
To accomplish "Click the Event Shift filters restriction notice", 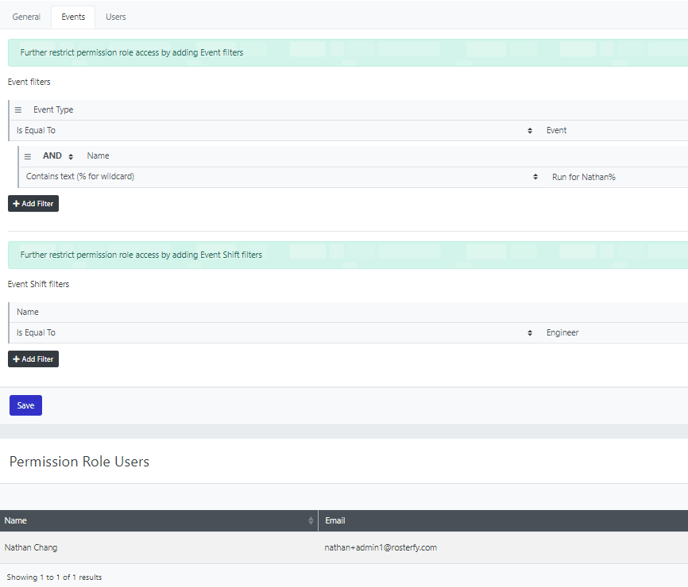I will pyautogui.click(x=348, y=255).
